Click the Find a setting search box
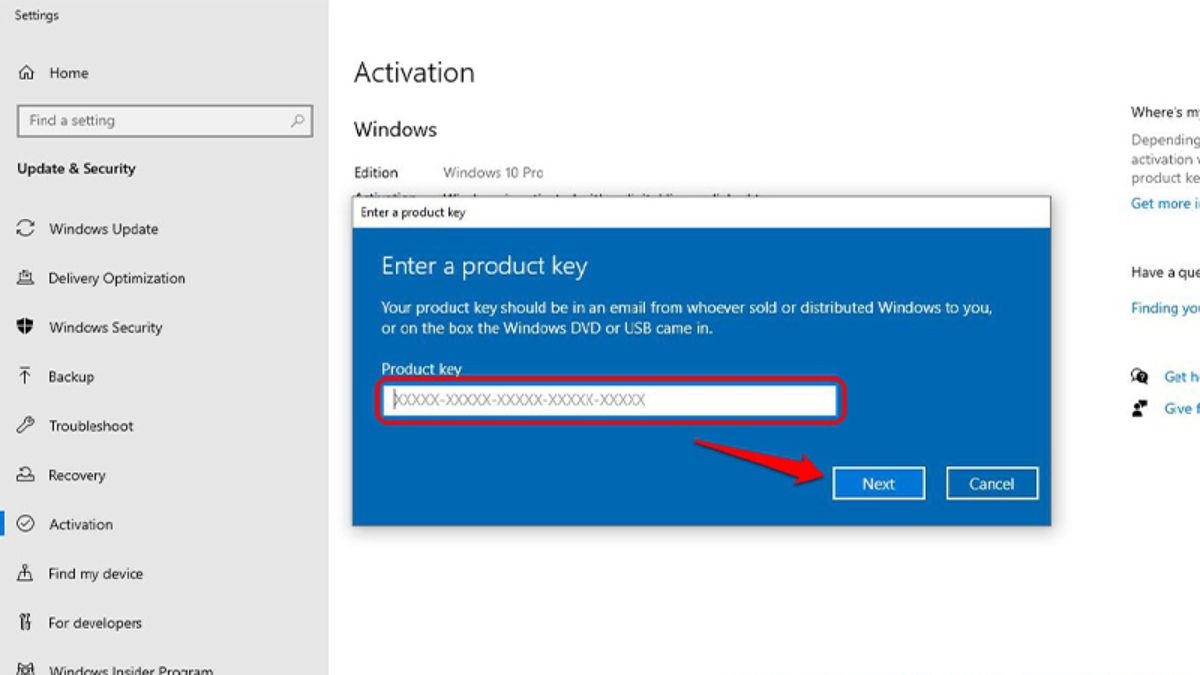Screen dimensions: 1200x675 point(160,120)
